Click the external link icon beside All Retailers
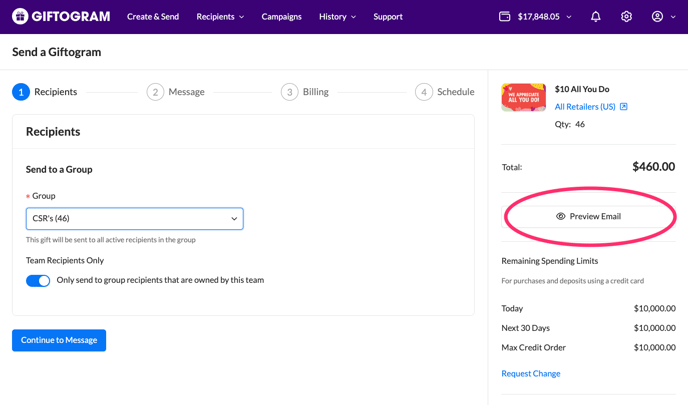 click(624, 107)
